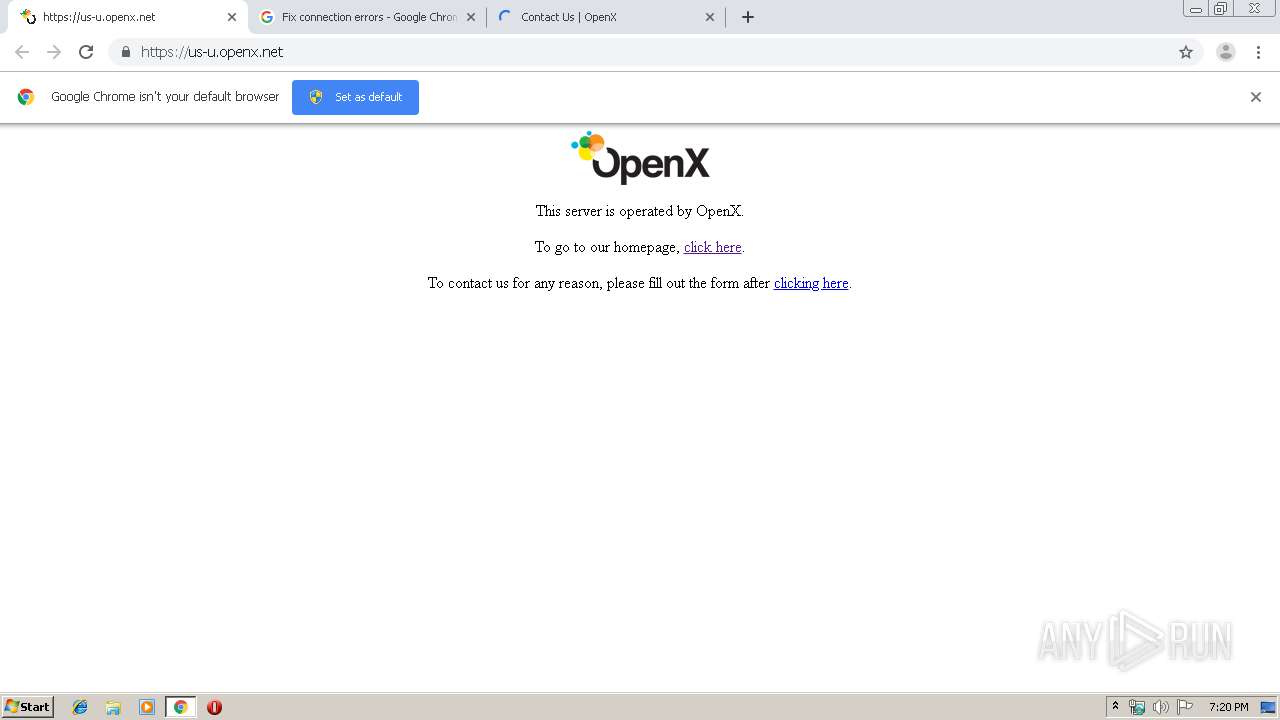Minimize the Chrome window
1280x720 pixels.
[x=1196, y=9]
